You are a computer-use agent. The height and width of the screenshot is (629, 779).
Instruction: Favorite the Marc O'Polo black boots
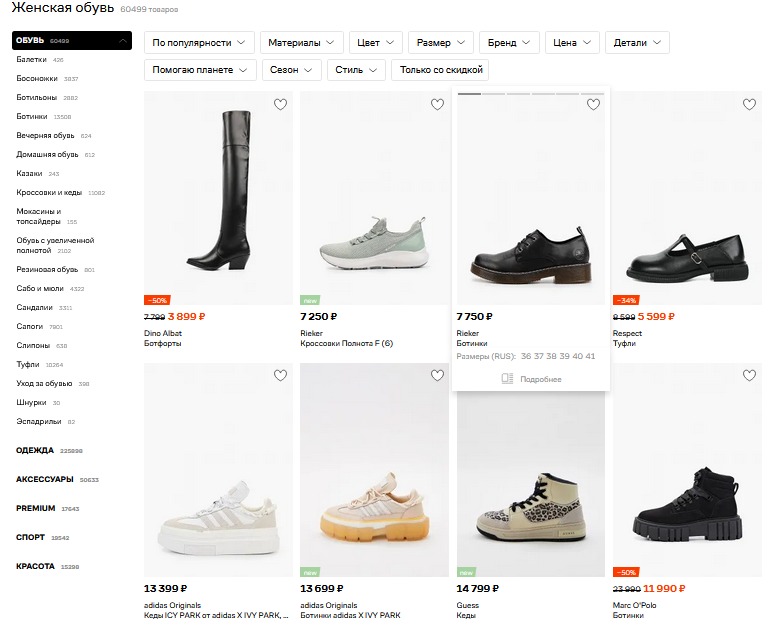[749, 376]
